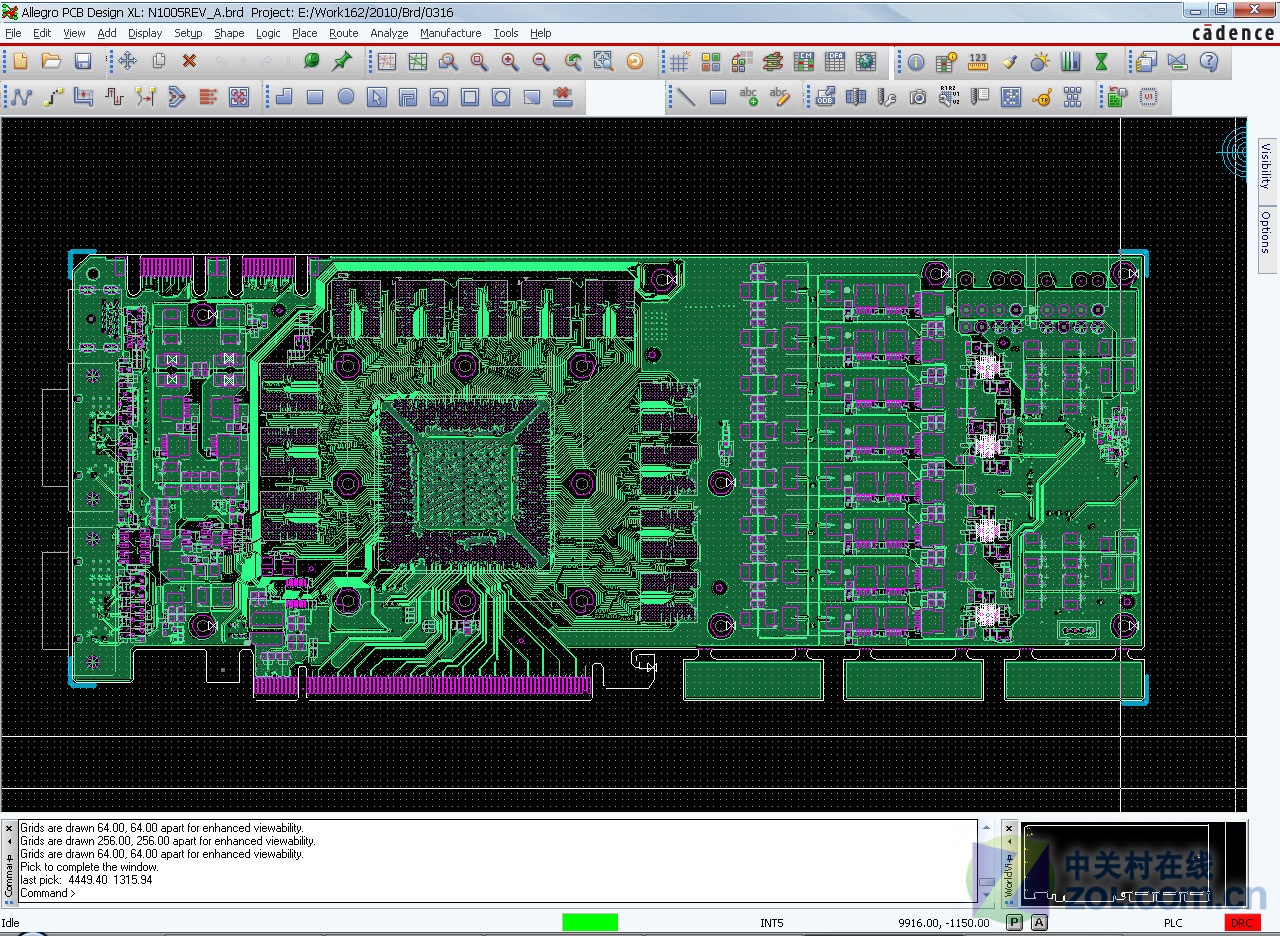The image size is (1280, 936).
Task: Click the Add Text abc icon
Action: click(748, 97)
